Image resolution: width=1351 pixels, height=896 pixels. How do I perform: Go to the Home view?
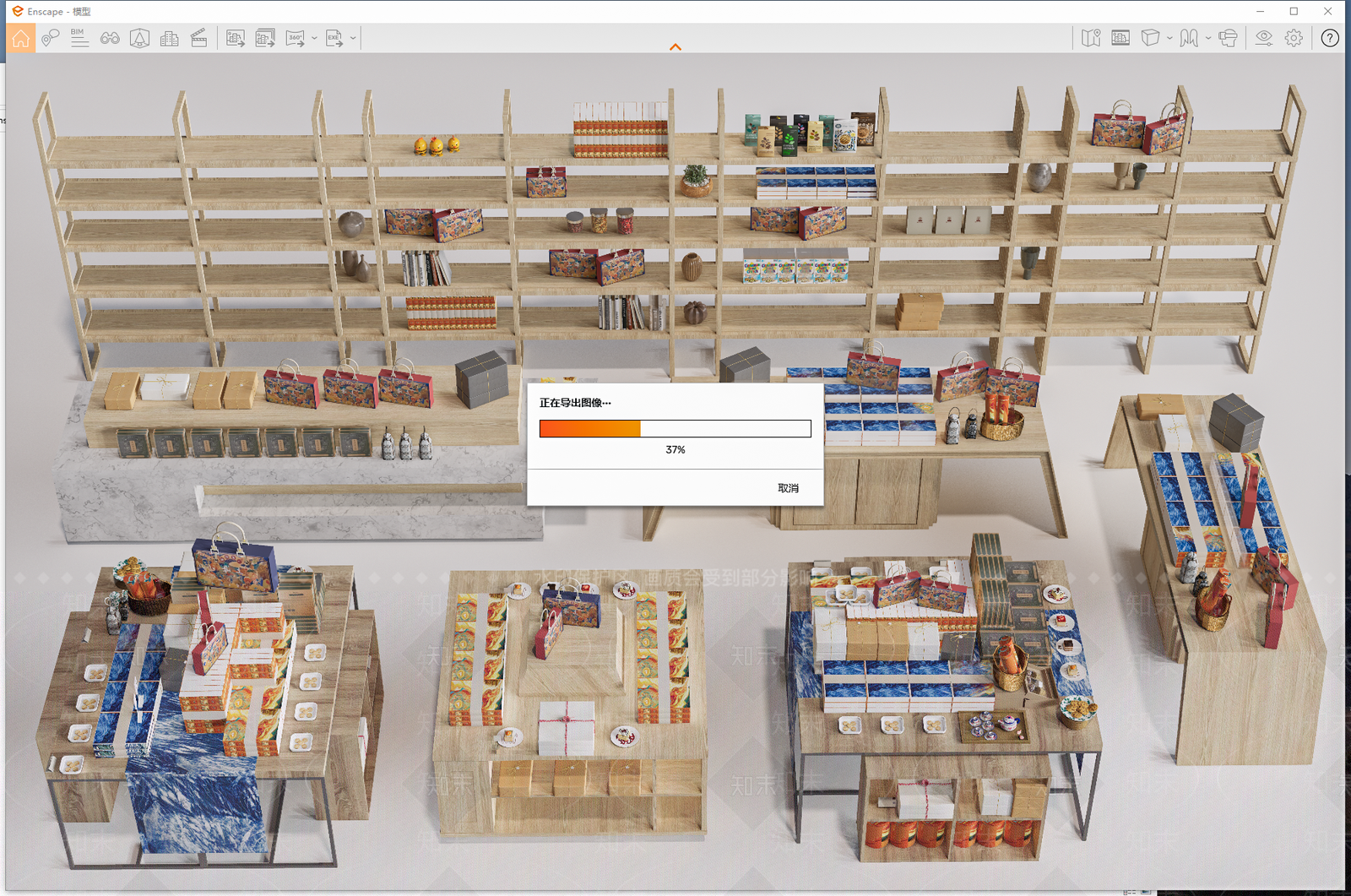[21, 38]
